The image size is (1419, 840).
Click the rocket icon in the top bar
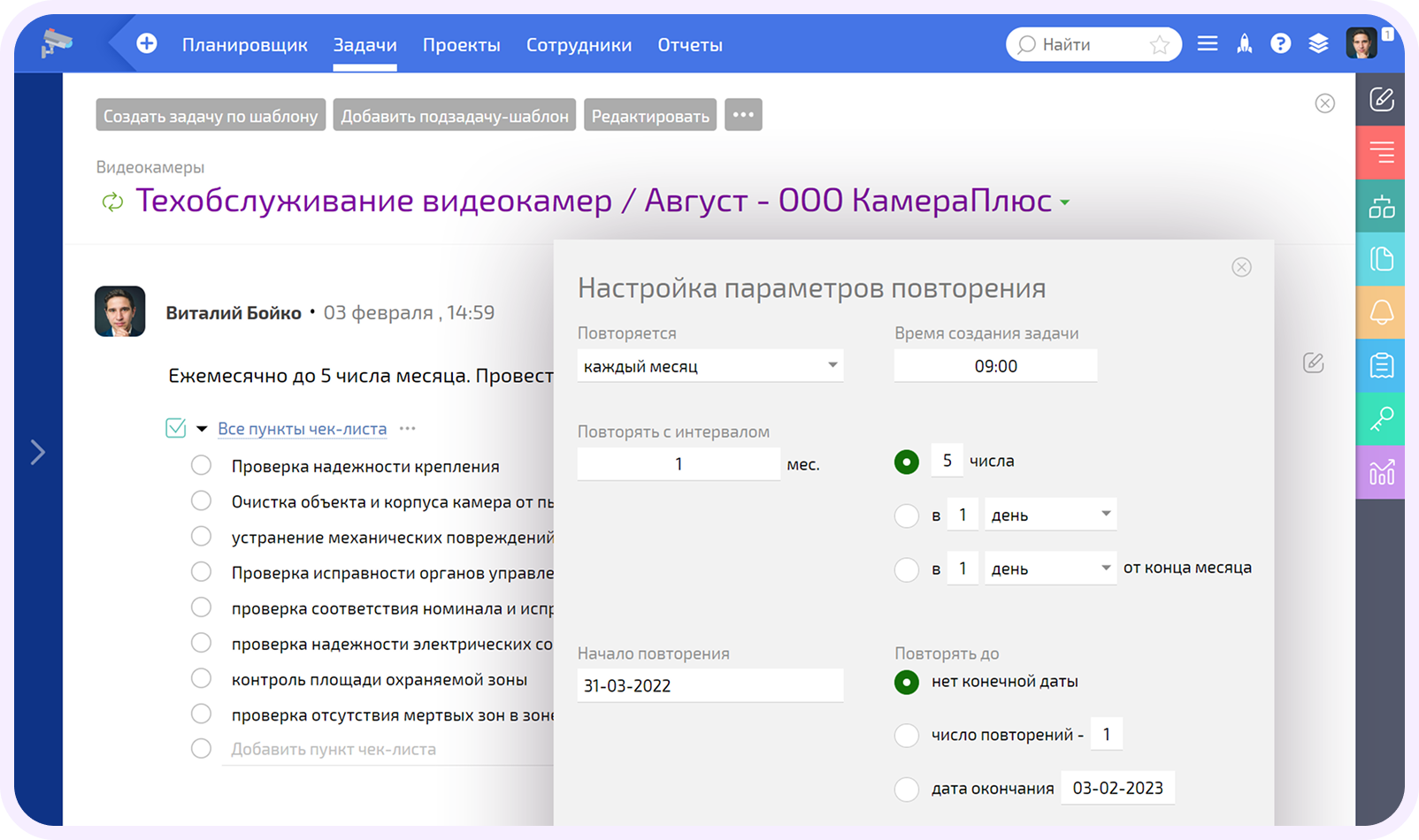[x=1244, y=43]
